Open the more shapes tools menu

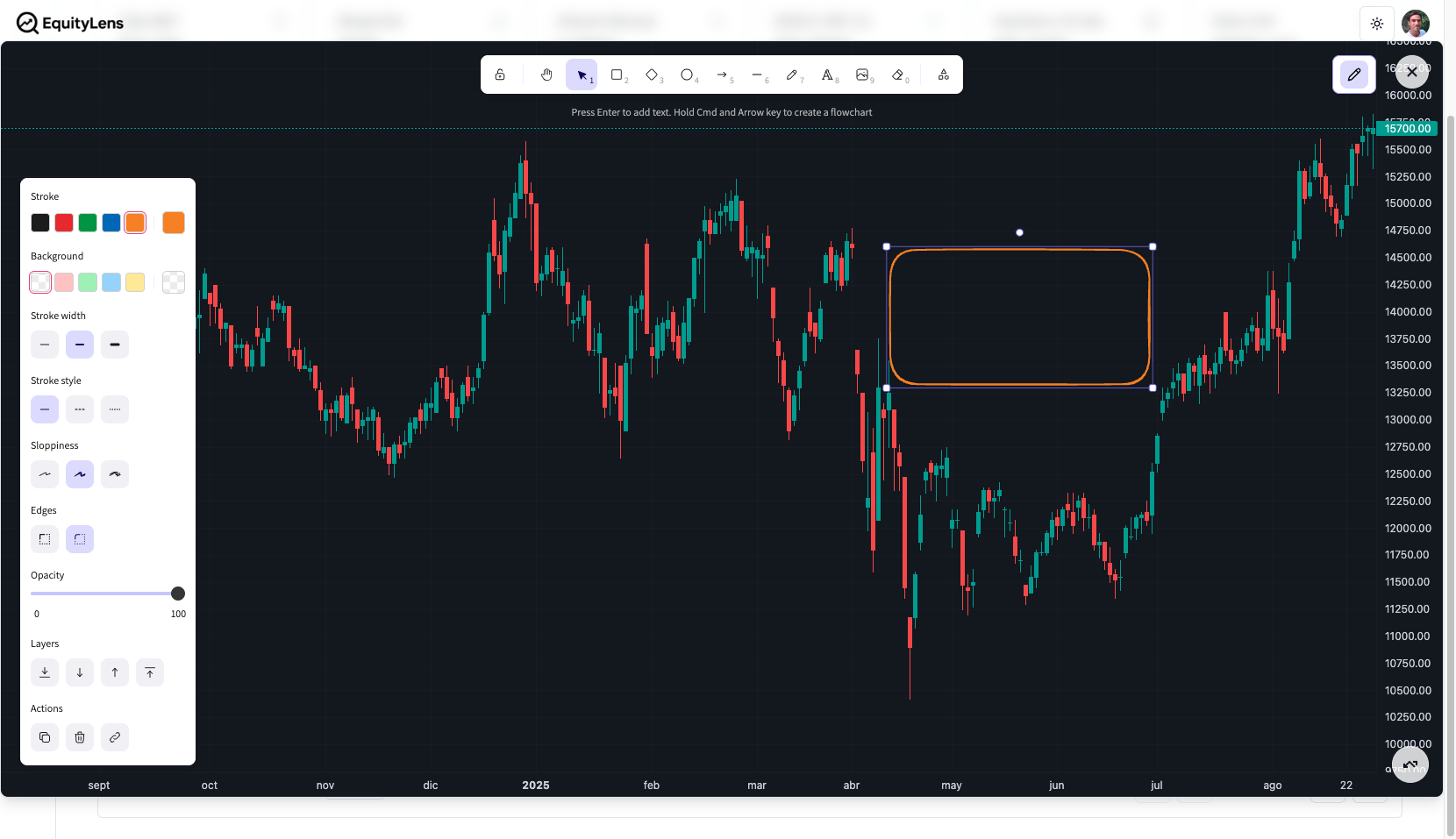(x=944, y=75)
